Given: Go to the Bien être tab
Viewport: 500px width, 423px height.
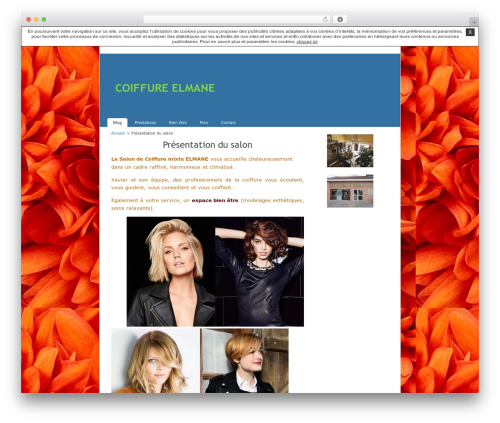Looking at the screenshot, I should pos(178,123).
